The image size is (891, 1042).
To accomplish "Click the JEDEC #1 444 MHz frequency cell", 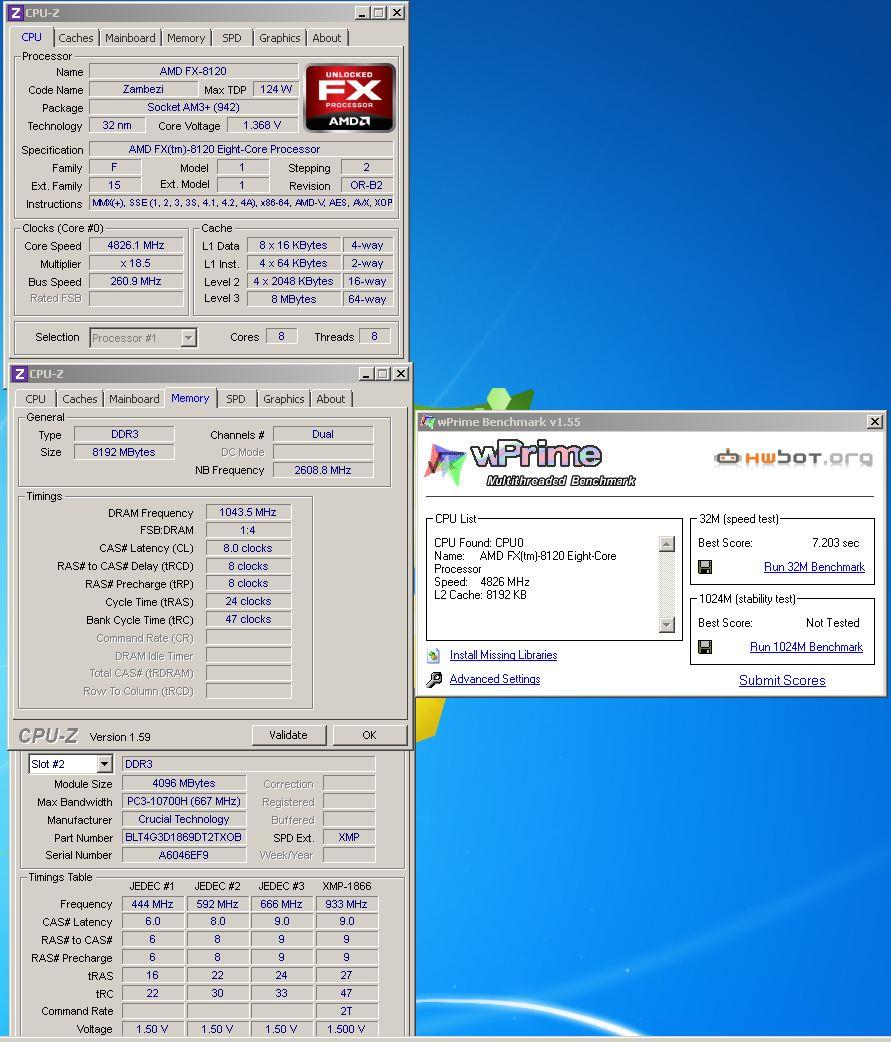I will tap(152, 904).
